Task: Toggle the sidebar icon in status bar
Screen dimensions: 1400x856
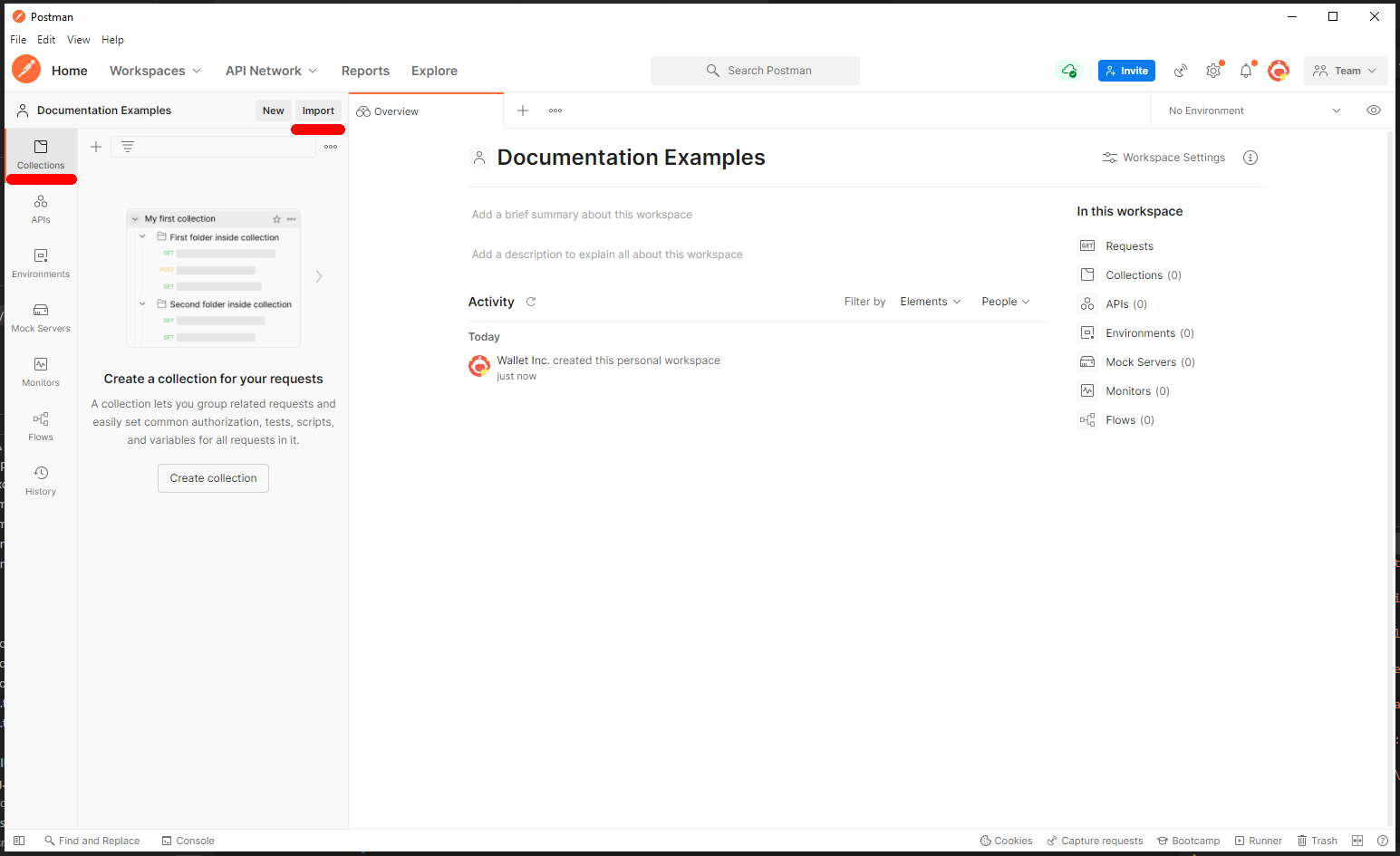Action: click(x=19, y=841)
